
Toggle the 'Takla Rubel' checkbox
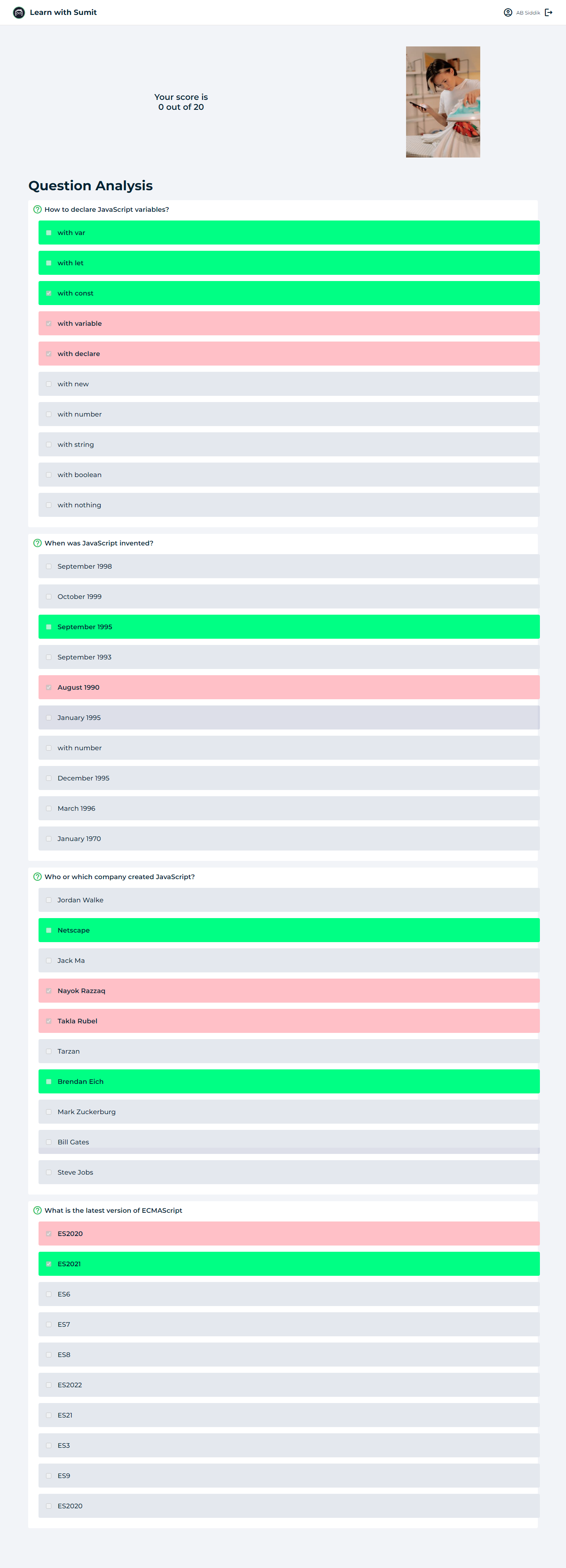click(x=49, y=1021)
